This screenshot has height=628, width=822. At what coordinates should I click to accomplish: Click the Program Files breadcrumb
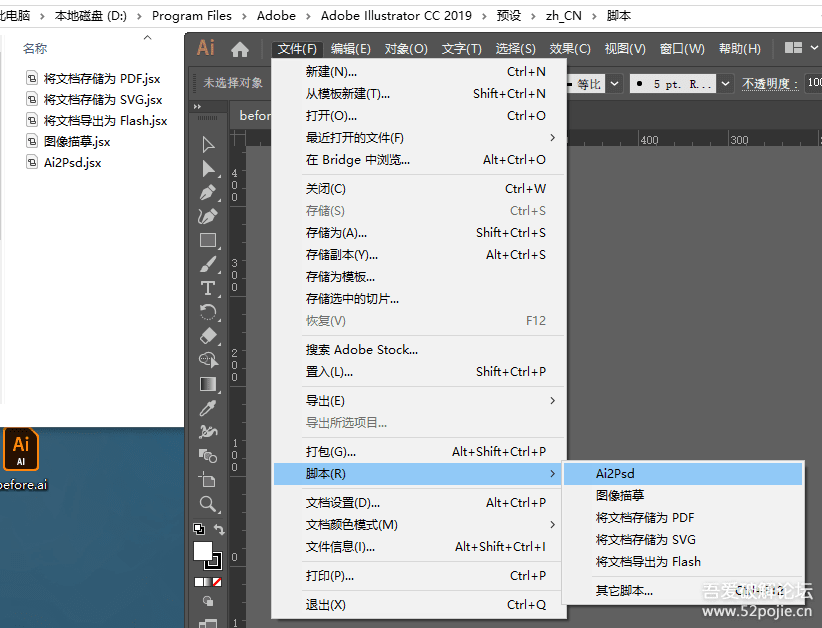pos(191,16)
